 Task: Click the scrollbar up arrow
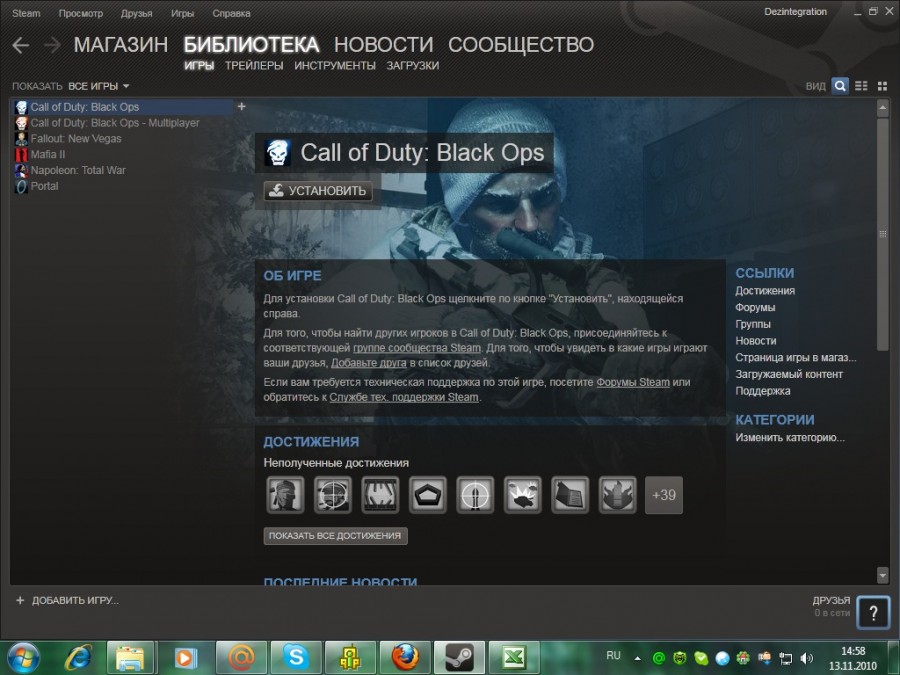tap(883, 107)
